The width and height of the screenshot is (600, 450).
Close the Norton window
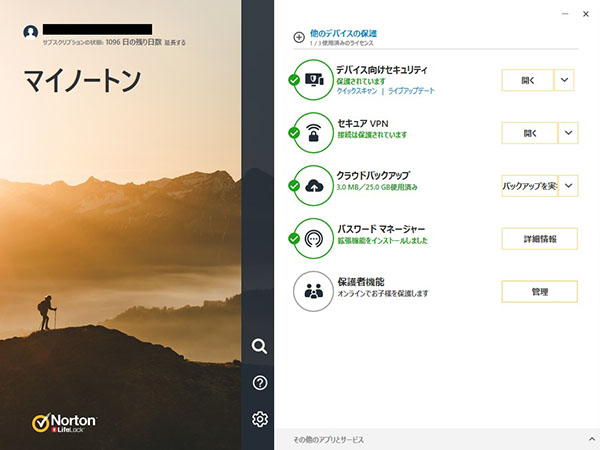coord(585,14)
